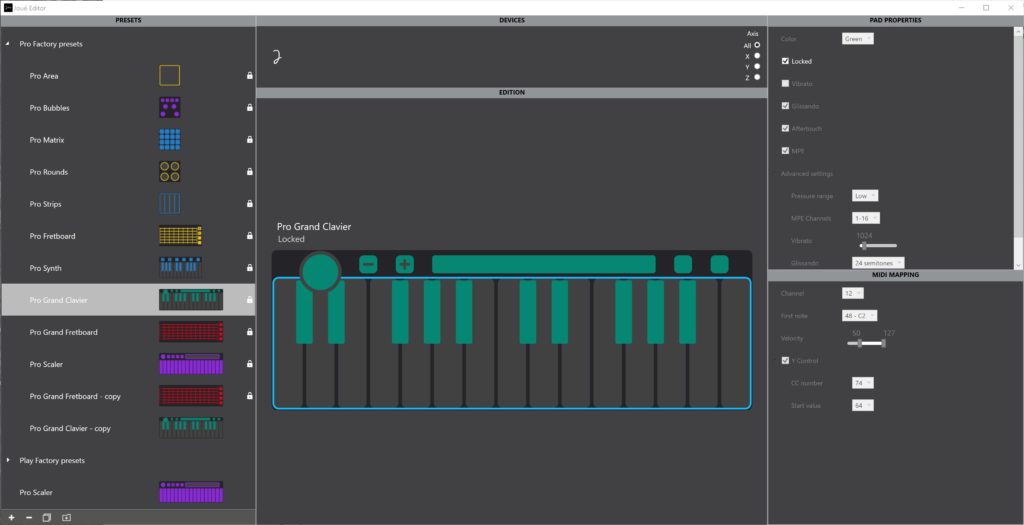Click the minus pad on the clavier layout
The image size is (1024, 525).
(x=368, y=265)
